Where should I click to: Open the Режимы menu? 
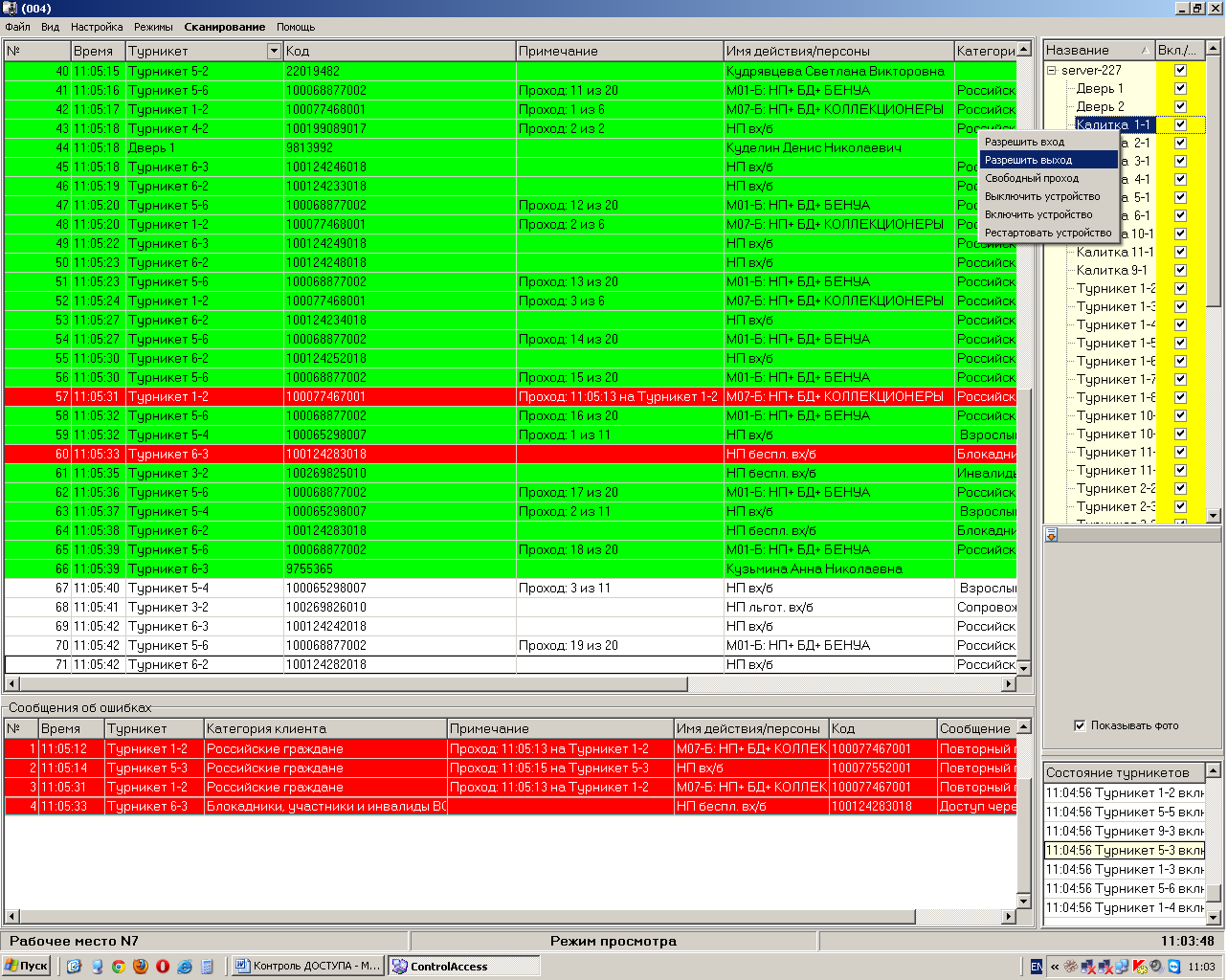[x=153, y=27]
